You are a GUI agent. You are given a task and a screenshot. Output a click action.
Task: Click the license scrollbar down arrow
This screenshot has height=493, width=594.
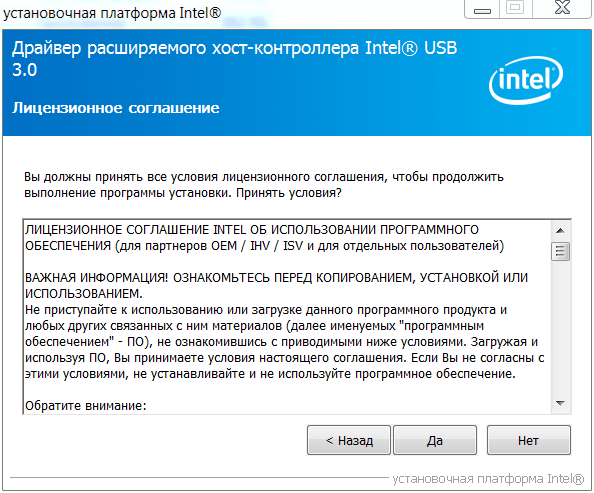tap(560, 403)
